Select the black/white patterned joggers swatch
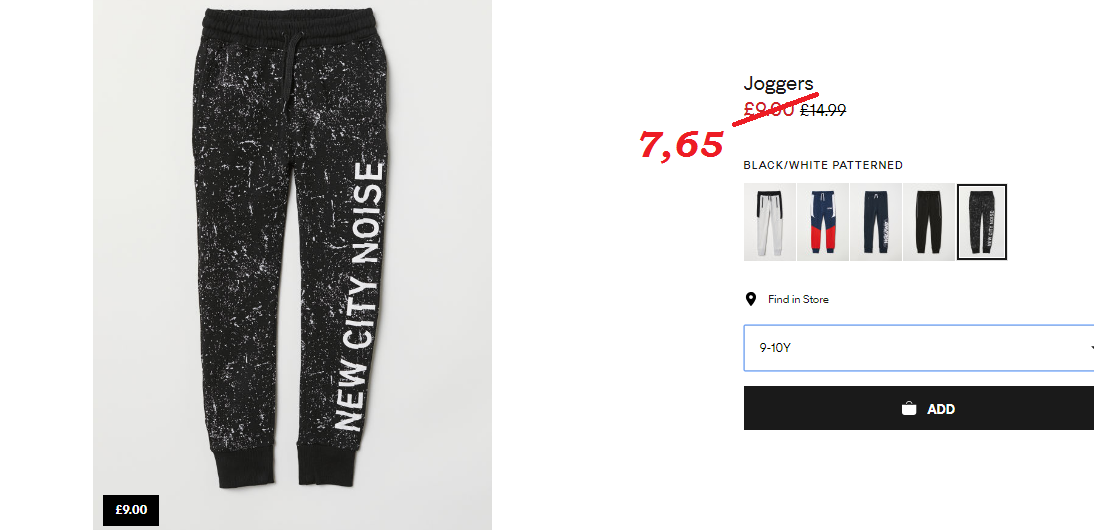Image resolution: width=1094 pixels, height=530 pixels. coord(982,222)
